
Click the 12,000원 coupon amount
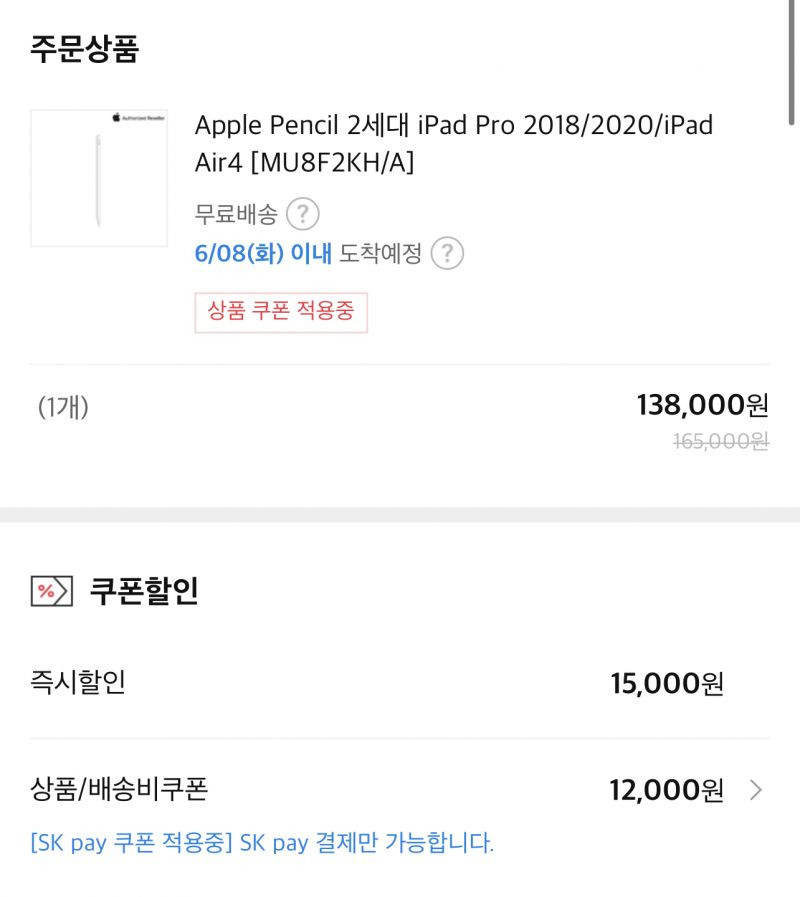coord(667,790)
